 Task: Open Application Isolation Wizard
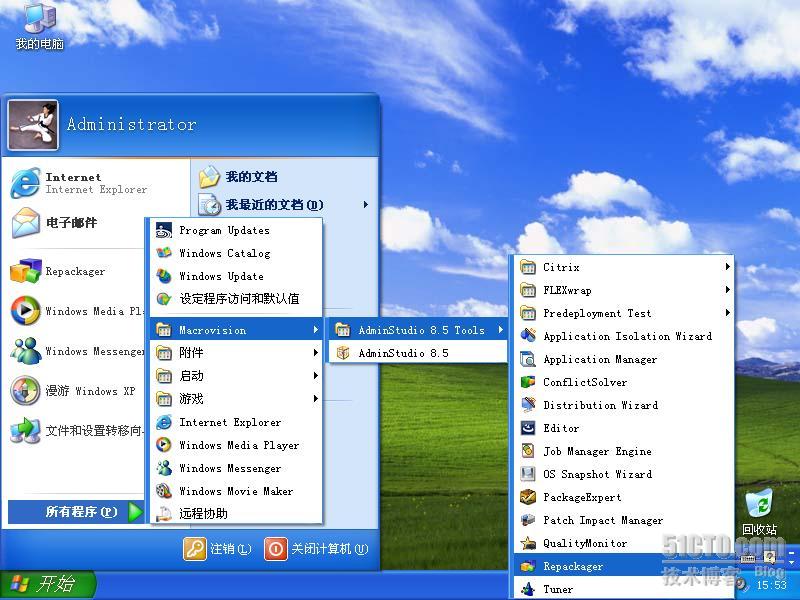coord(627,336)
